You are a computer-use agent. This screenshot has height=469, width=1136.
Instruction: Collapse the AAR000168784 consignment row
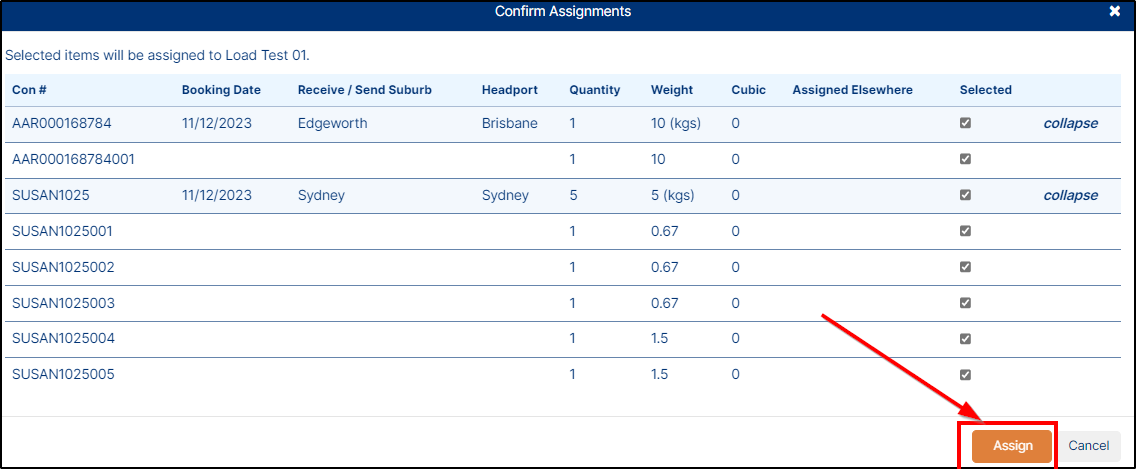pyautogui.click(x=1070, y=123)
